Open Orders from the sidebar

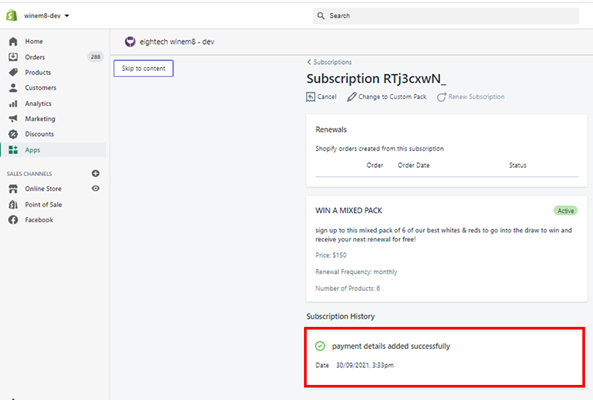(35, 57)
